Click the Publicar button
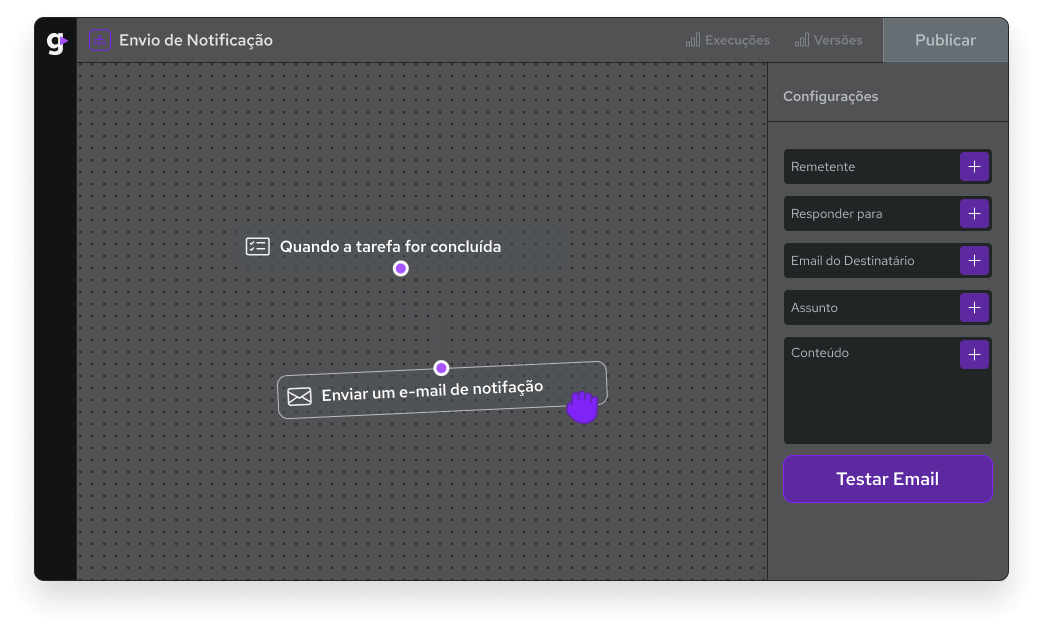This screenshot has height=632, width=1043. pos(945,41)
